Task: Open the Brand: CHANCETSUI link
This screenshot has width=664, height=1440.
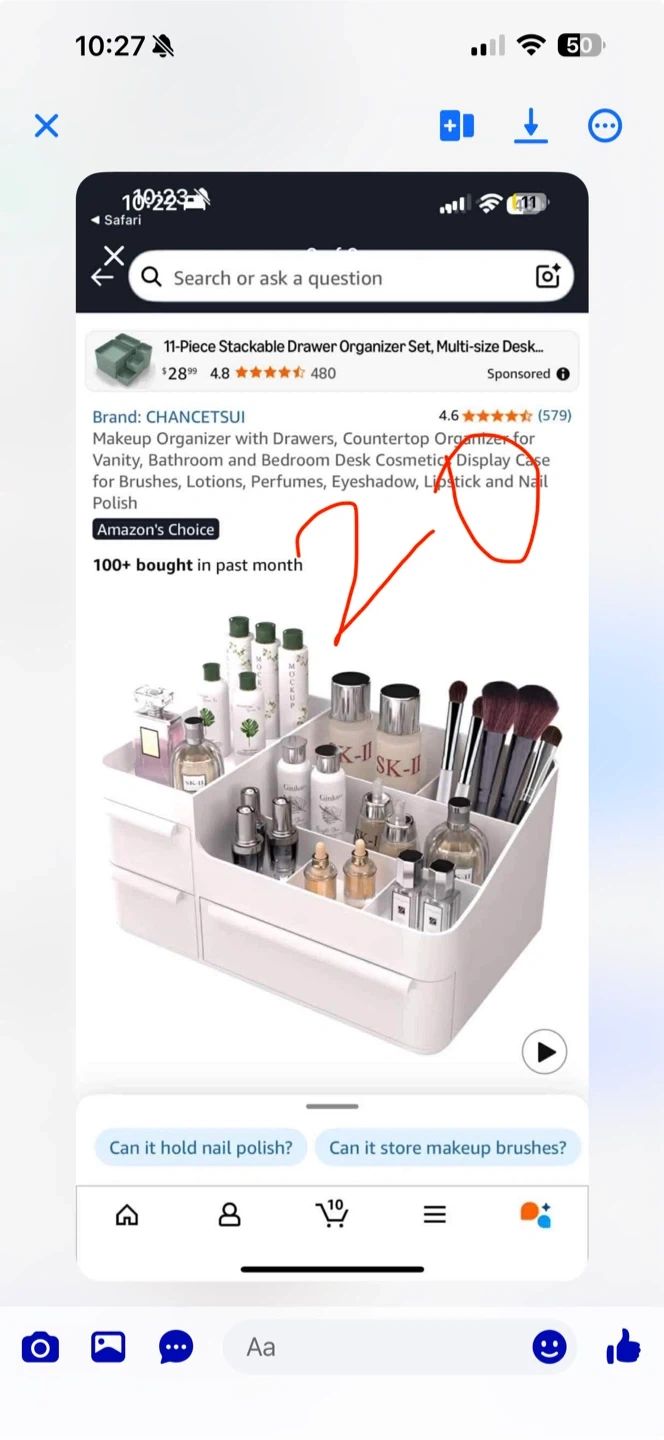Action: [169, 417]
